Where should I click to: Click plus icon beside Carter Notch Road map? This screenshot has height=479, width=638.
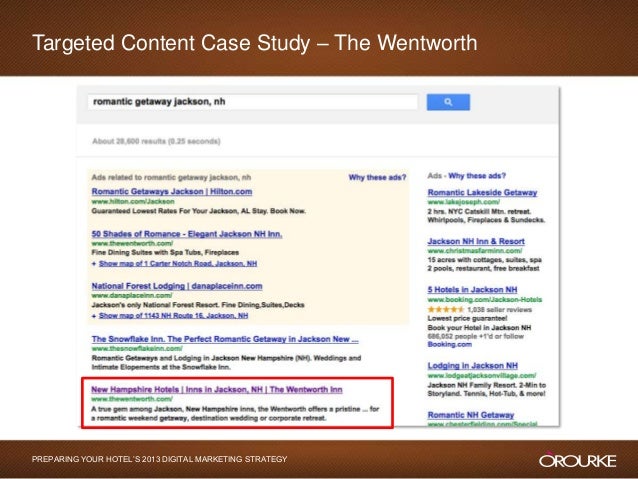tap(94, 264)
